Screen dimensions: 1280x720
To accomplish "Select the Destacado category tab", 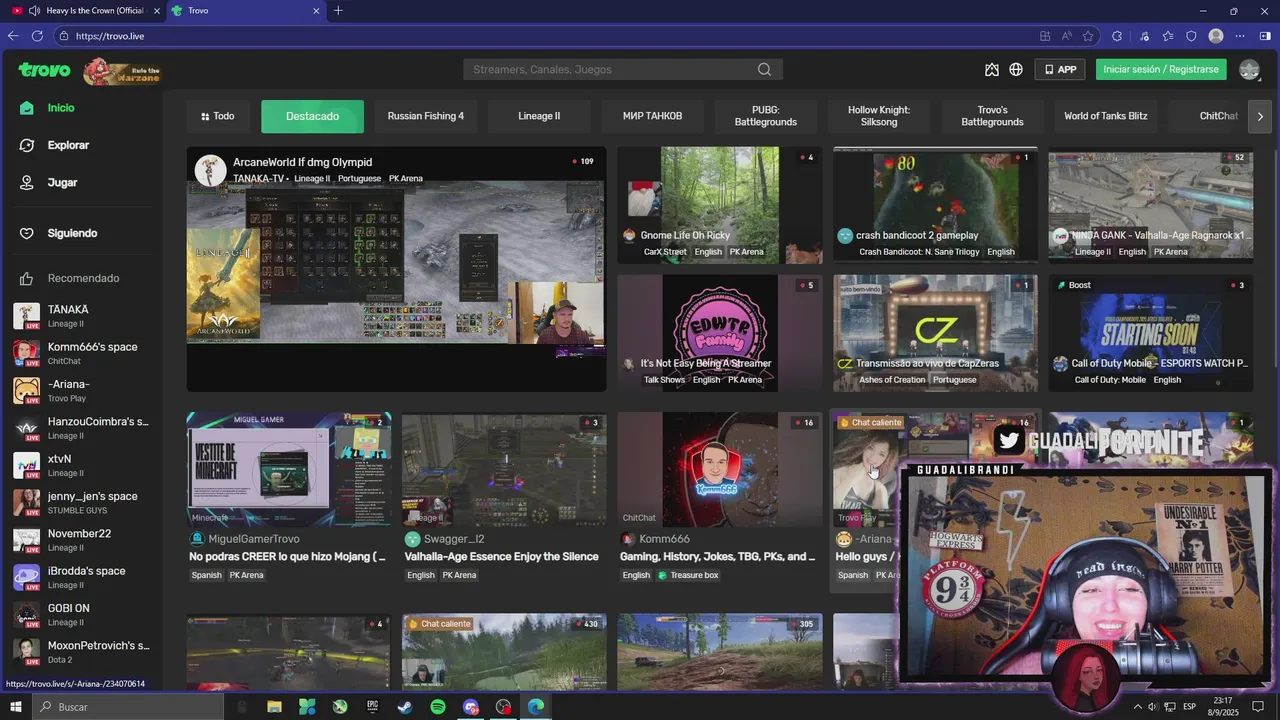I will point(312,116).
